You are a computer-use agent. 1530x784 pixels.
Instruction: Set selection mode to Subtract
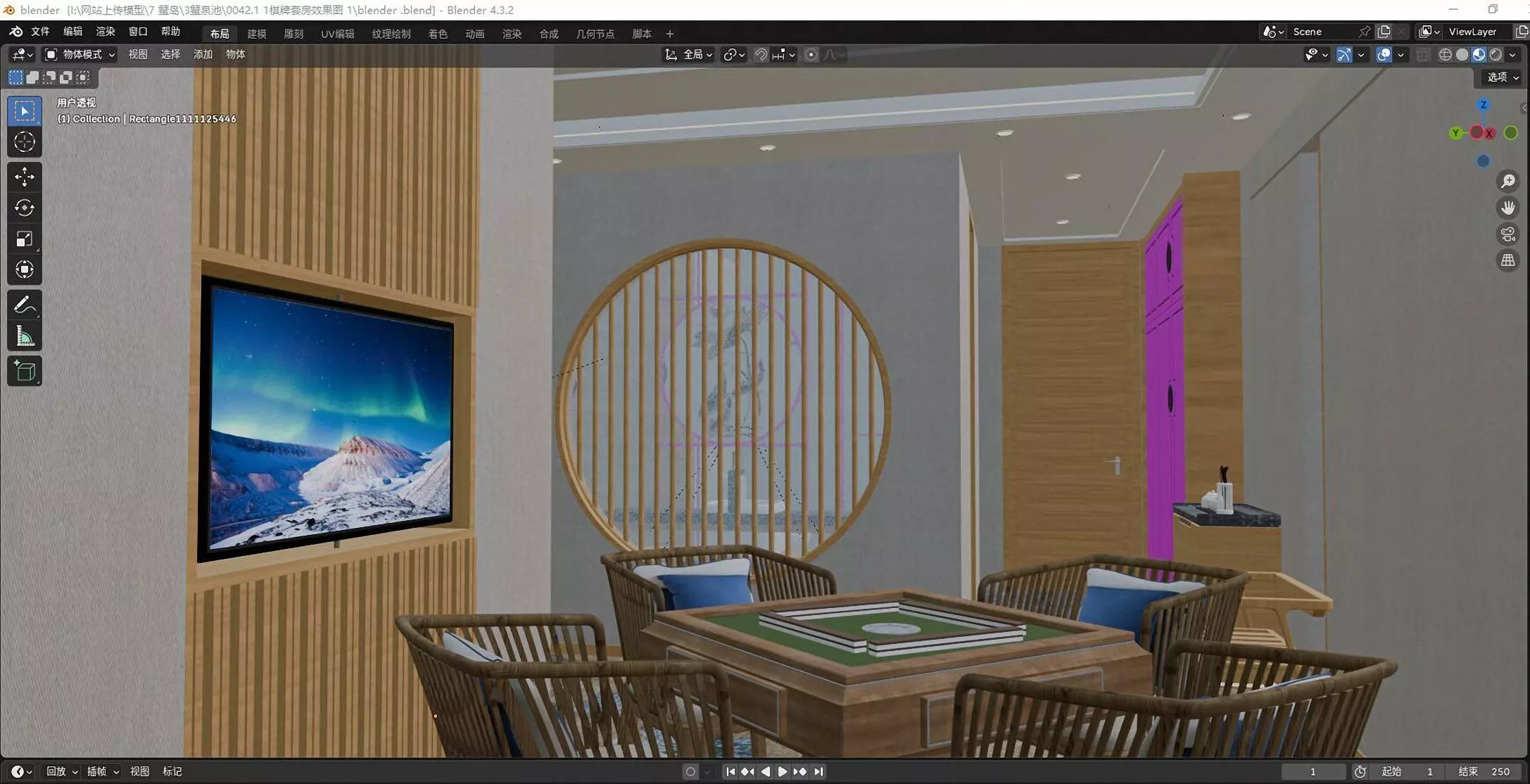(x=49, y=77)
